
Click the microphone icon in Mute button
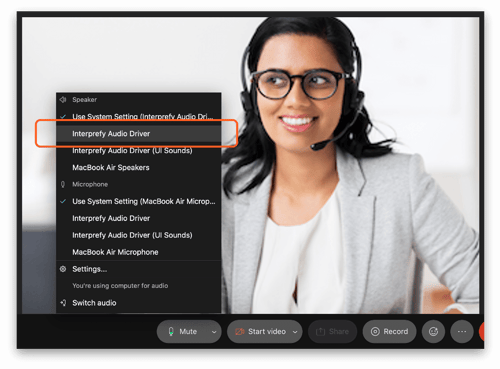tap(171, 331)
